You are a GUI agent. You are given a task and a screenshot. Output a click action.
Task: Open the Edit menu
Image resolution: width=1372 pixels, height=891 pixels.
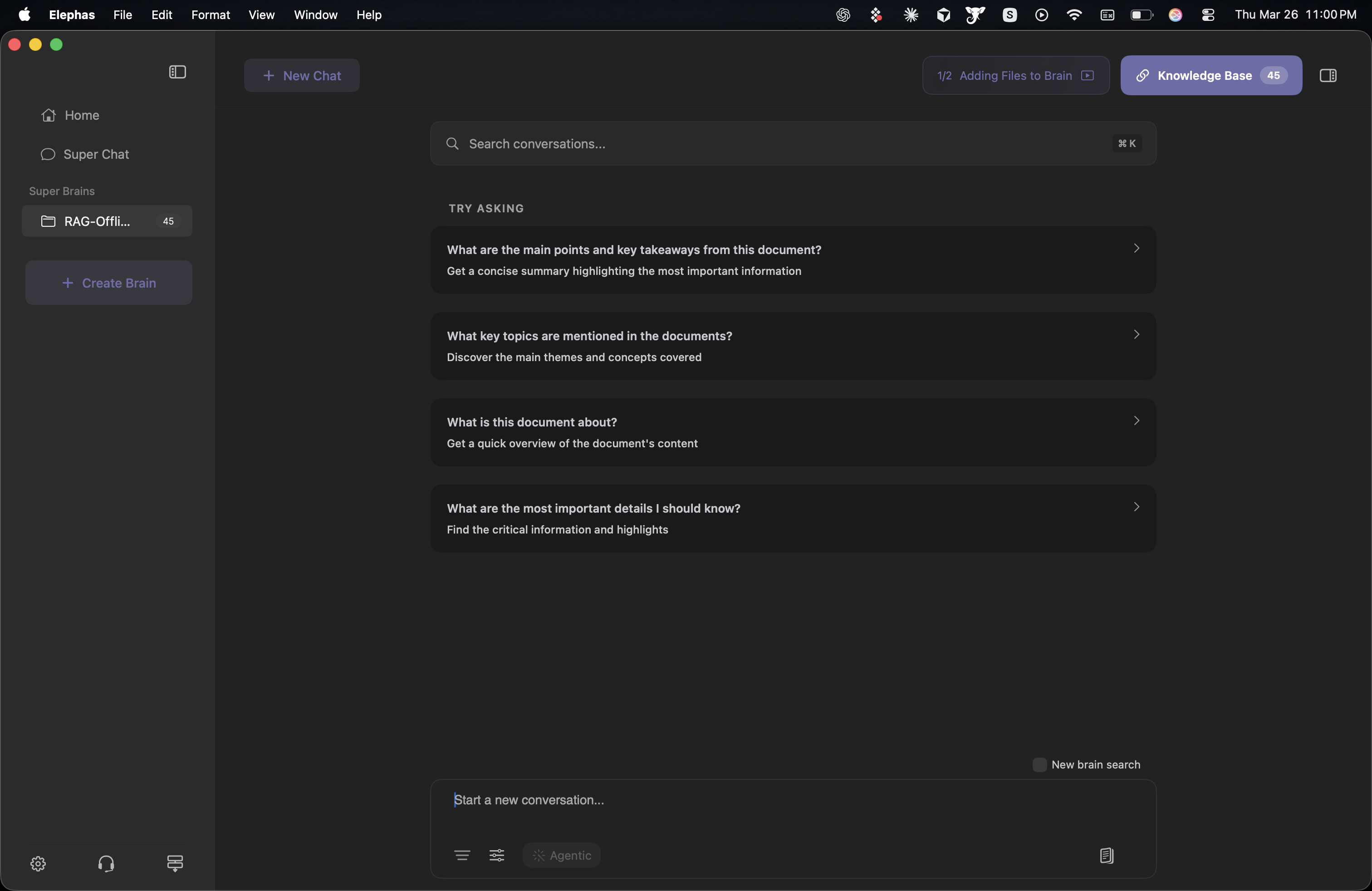click(x=162, y=15)
